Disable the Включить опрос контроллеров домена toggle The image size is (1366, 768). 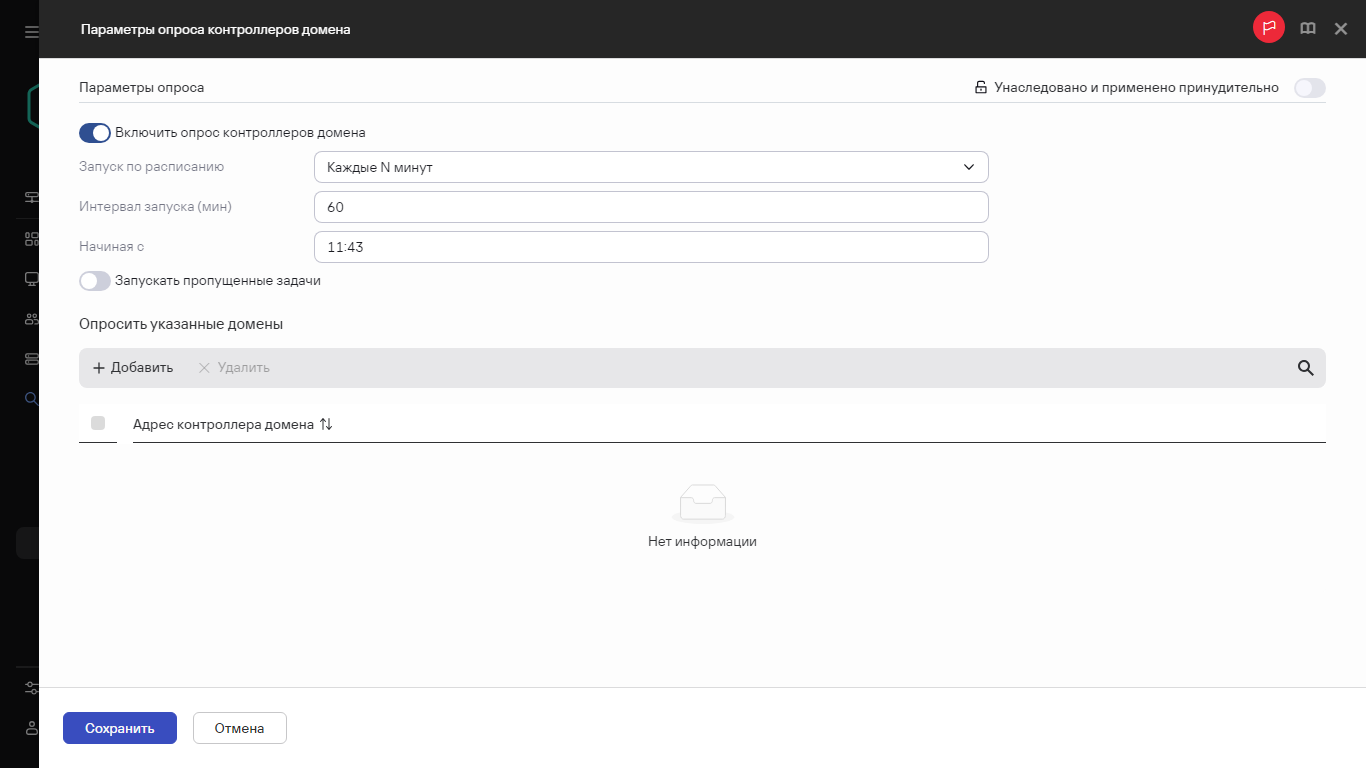coord(95,133)
